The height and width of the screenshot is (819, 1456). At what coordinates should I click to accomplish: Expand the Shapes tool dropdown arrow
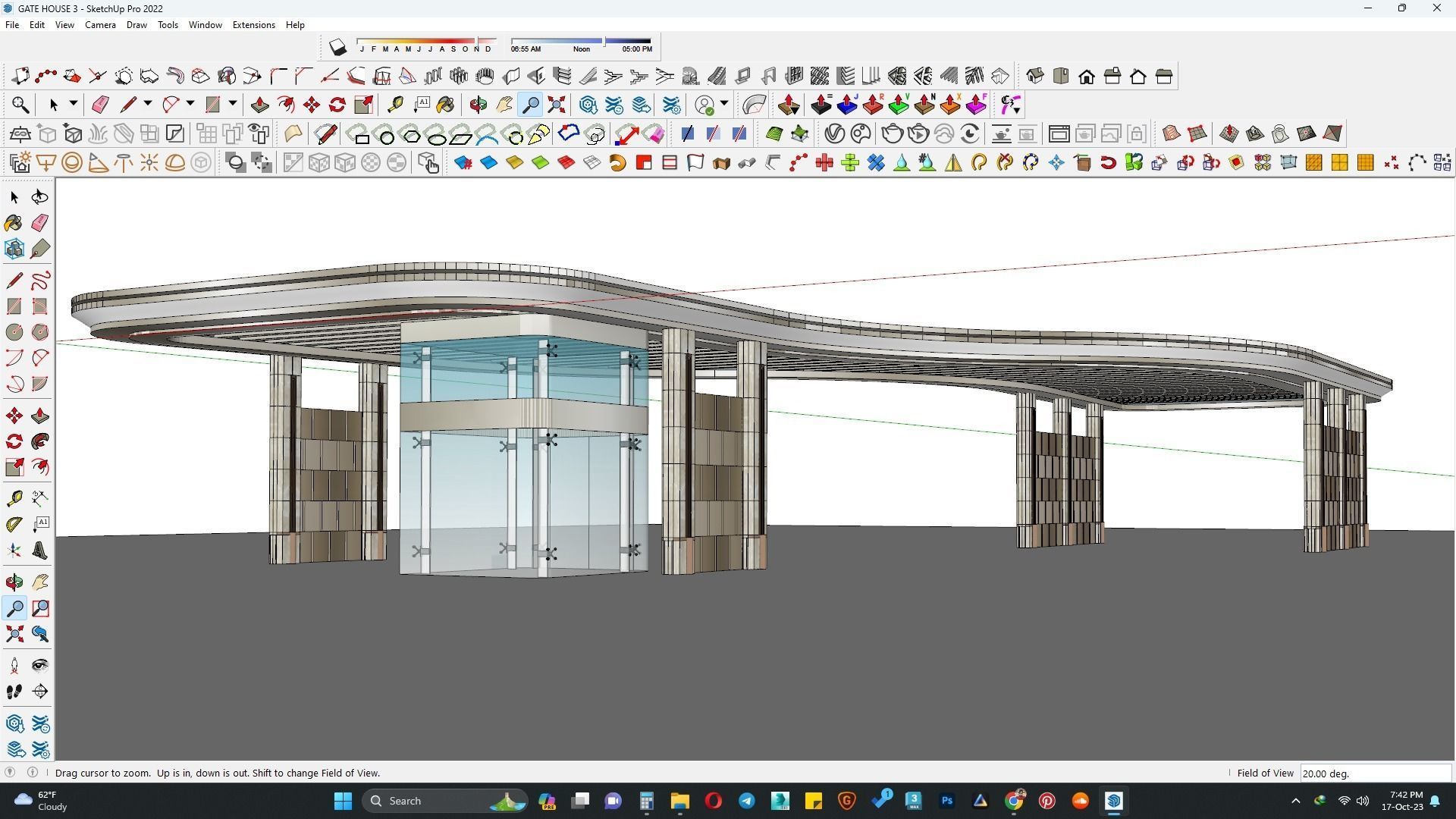[233, 104]
